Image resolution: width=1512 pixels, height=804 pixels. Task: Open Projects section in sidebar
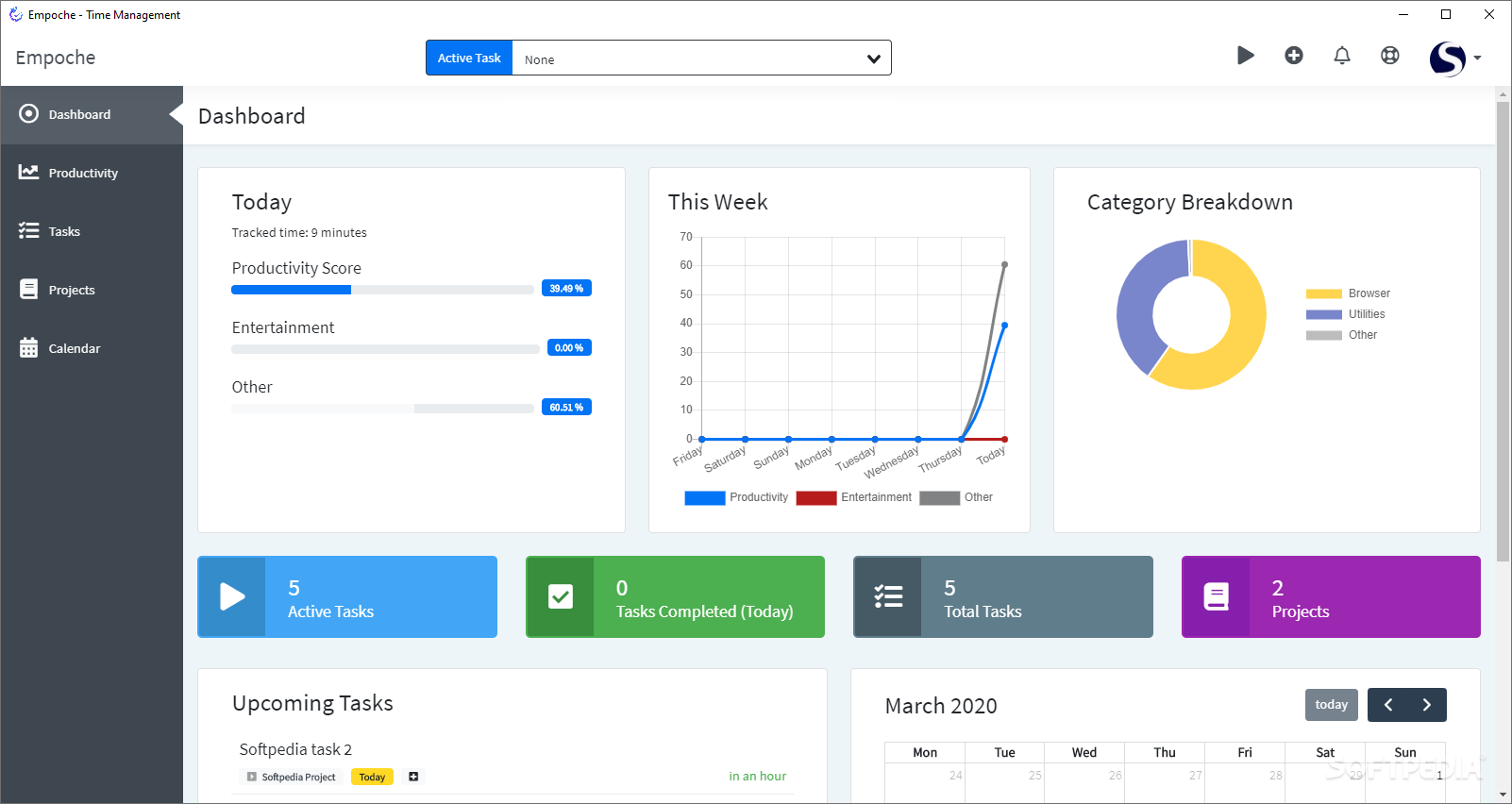92,291
